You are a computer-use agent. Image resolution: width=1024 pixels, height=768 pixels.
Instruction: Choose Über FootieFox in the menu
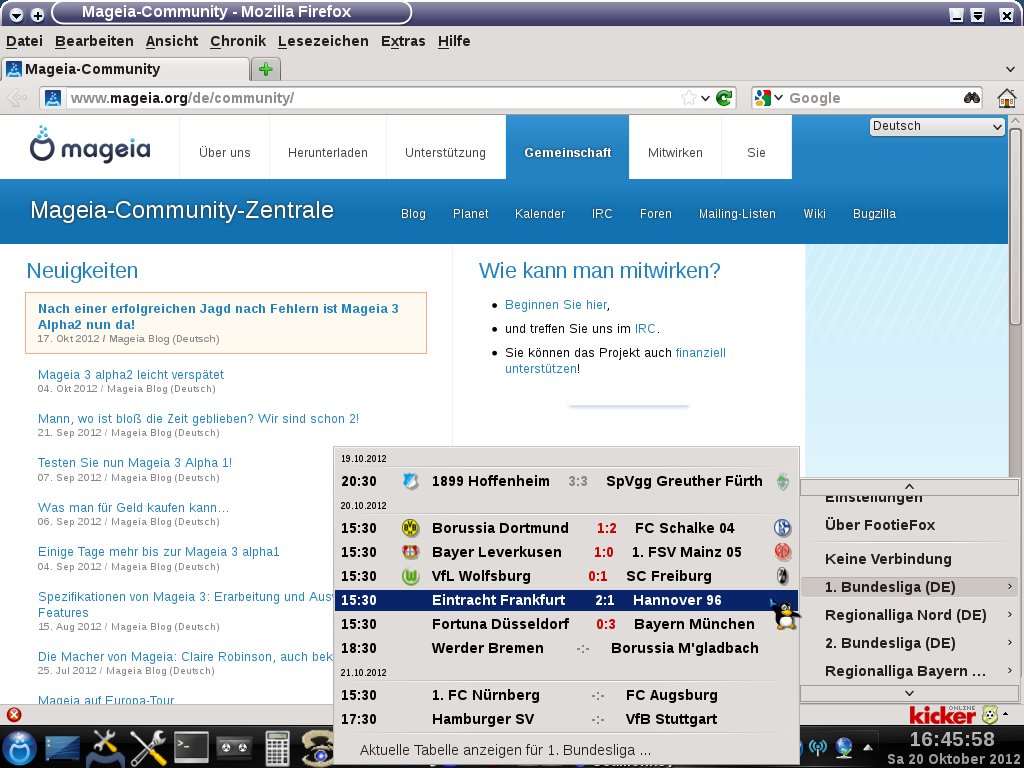pos(879,525)
